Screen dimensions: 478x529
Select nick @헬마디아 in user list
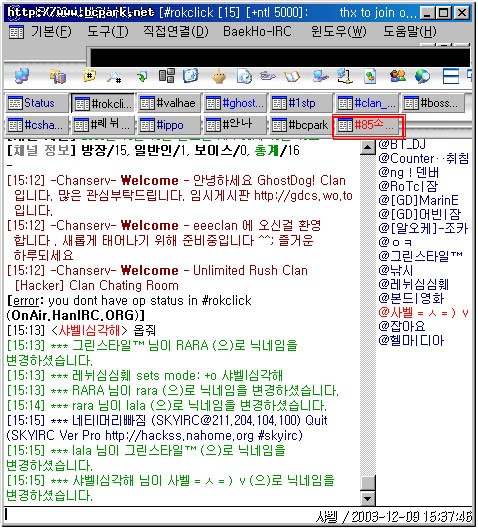(411, 340)
